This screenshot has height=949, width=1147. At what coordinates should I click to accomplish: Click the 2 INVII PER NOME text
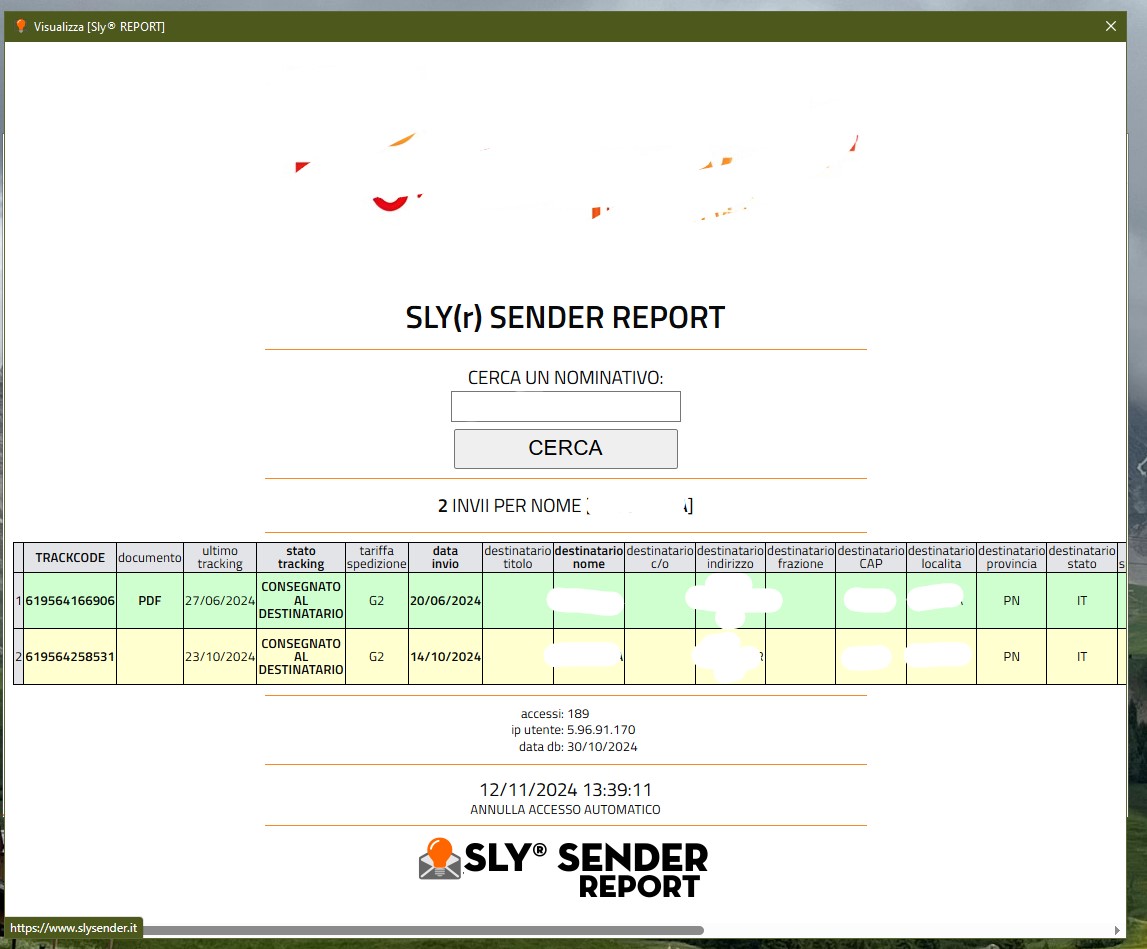pyautogui.click(x=510, y=506)
